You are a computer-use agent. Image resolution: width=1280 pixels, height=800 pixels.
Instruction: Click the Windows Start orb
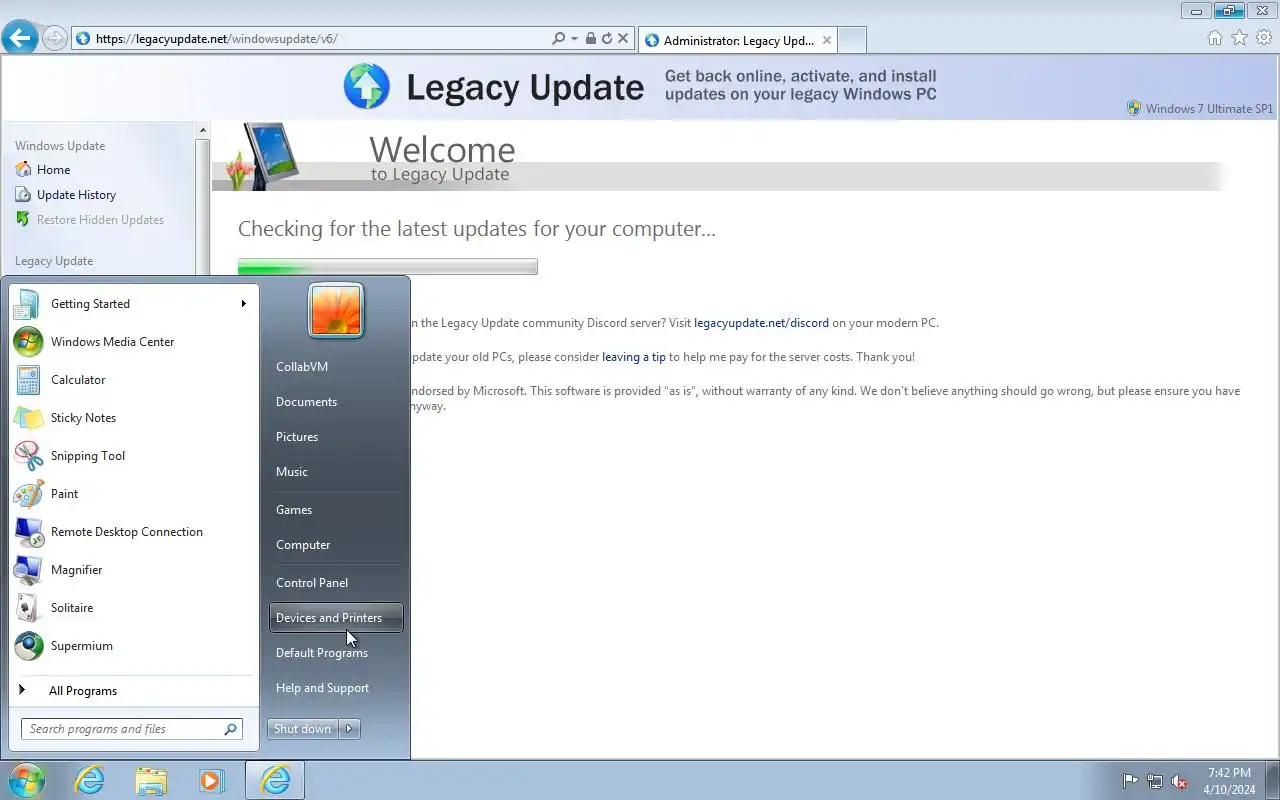26,780
